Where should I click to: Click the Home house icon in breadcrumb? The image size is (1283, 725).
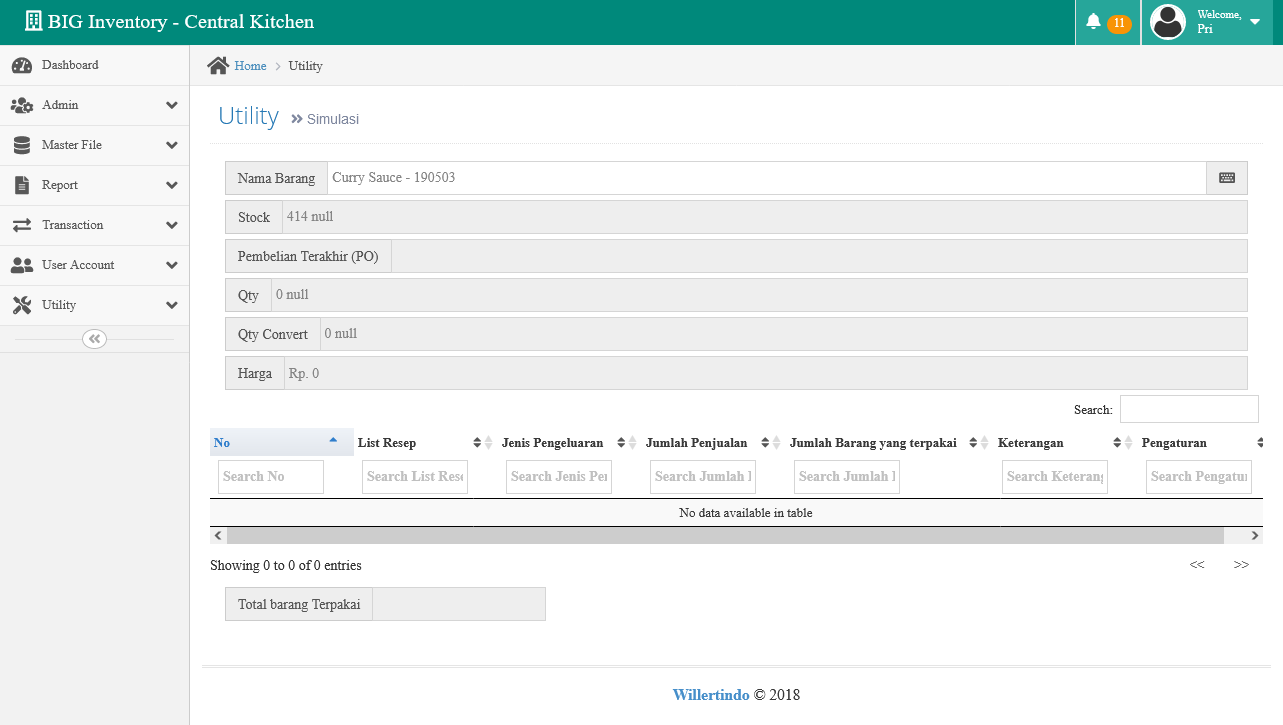click(218, 66)
